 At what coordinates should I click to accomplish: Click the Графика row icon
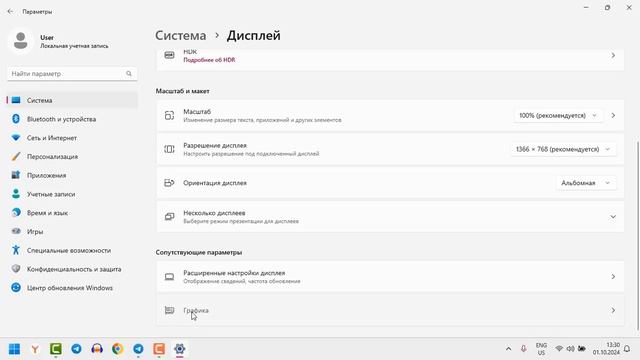point(169,310)
